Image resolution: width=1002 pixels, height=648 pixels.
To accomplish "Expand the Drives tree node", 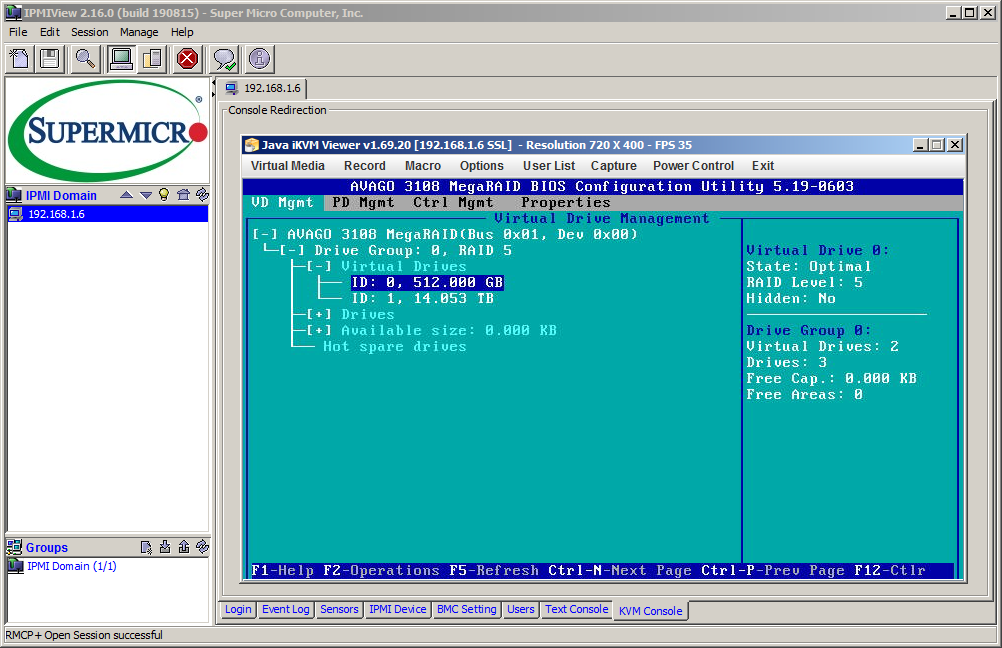I will point(319,315).
